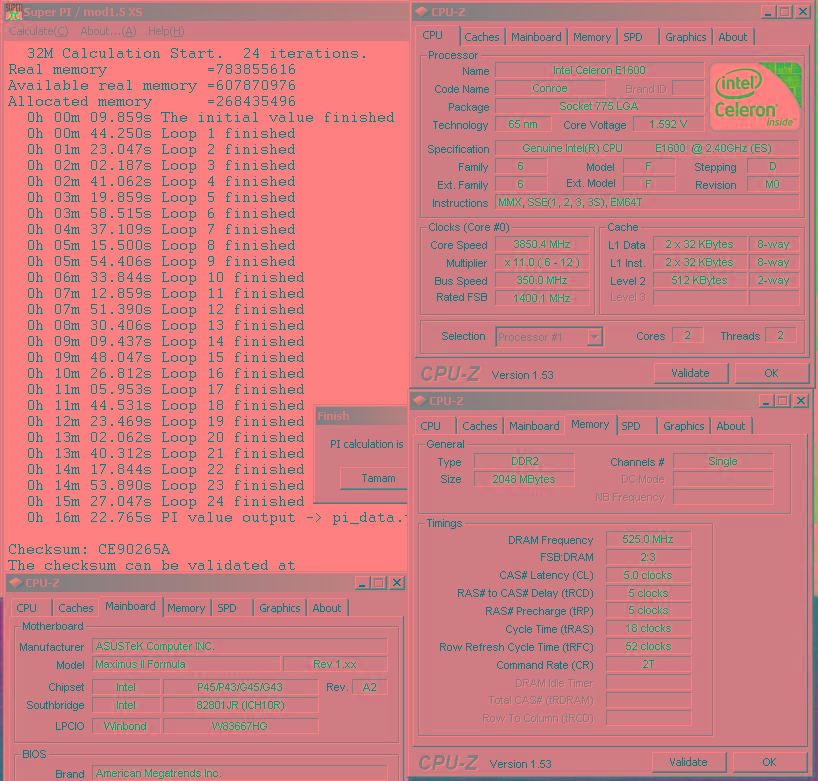Open SPD tab in Memory CPU-Z window
This screenshot has height=781, width=818.
631,426
